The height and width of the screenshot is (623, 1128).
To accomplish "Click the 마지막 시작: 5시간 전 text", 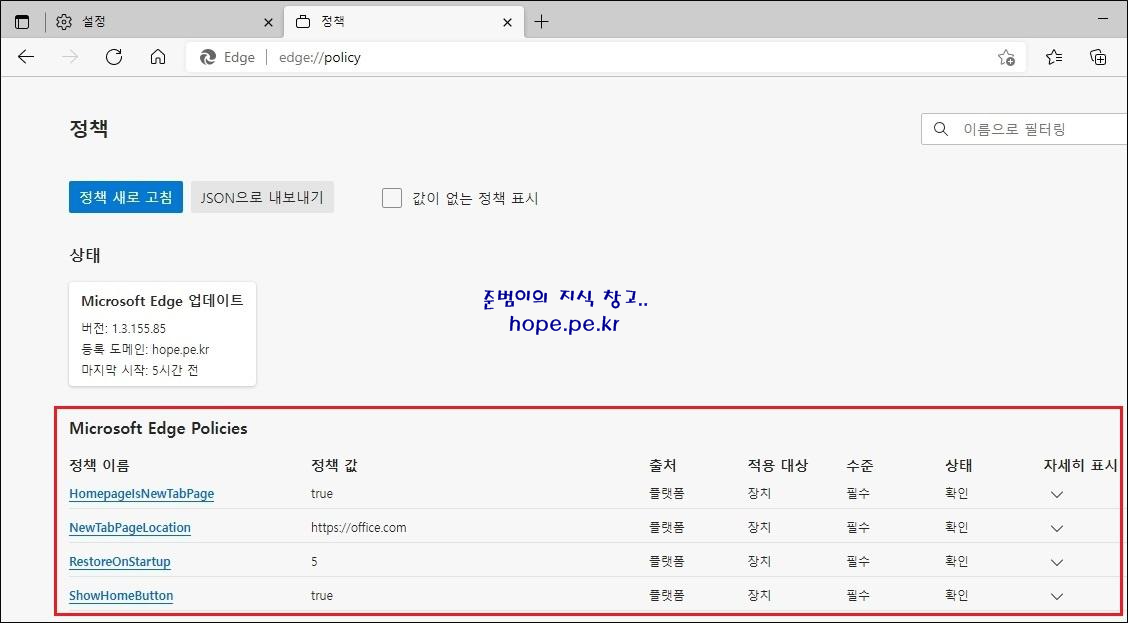I will [140, 370].
